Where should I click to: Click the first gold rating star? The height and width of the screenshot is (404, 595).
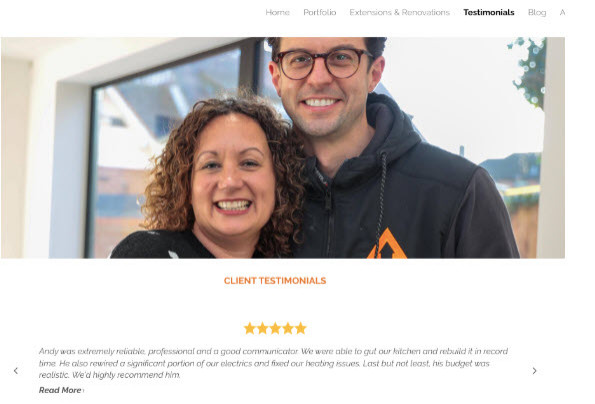(x=250, y=328)
